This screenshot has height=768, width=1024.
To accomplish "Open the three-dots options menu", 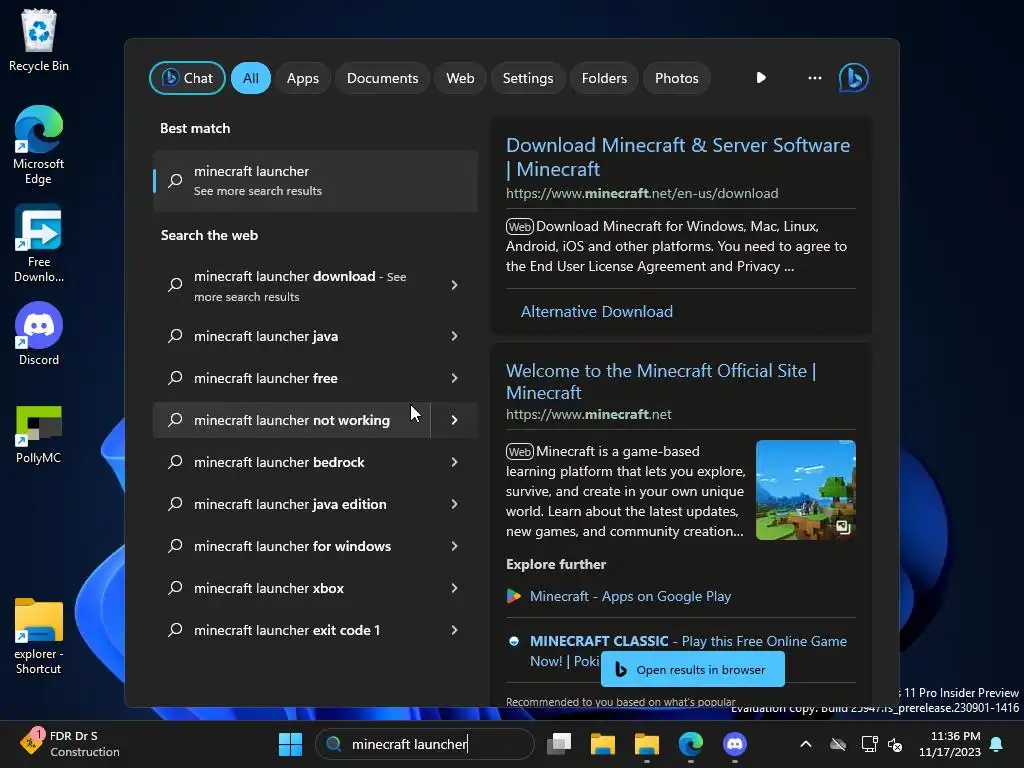I will pyautogui.click(x=814, y=78).
